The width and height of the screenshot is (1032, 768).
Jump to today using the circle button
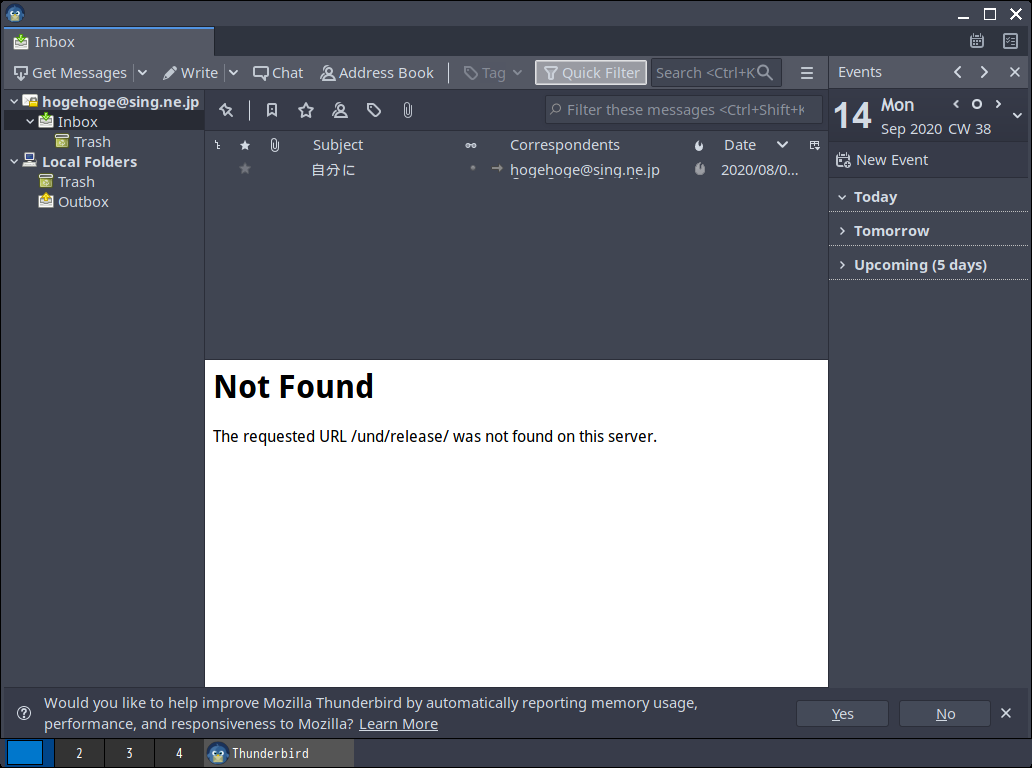tap(977, 104)
